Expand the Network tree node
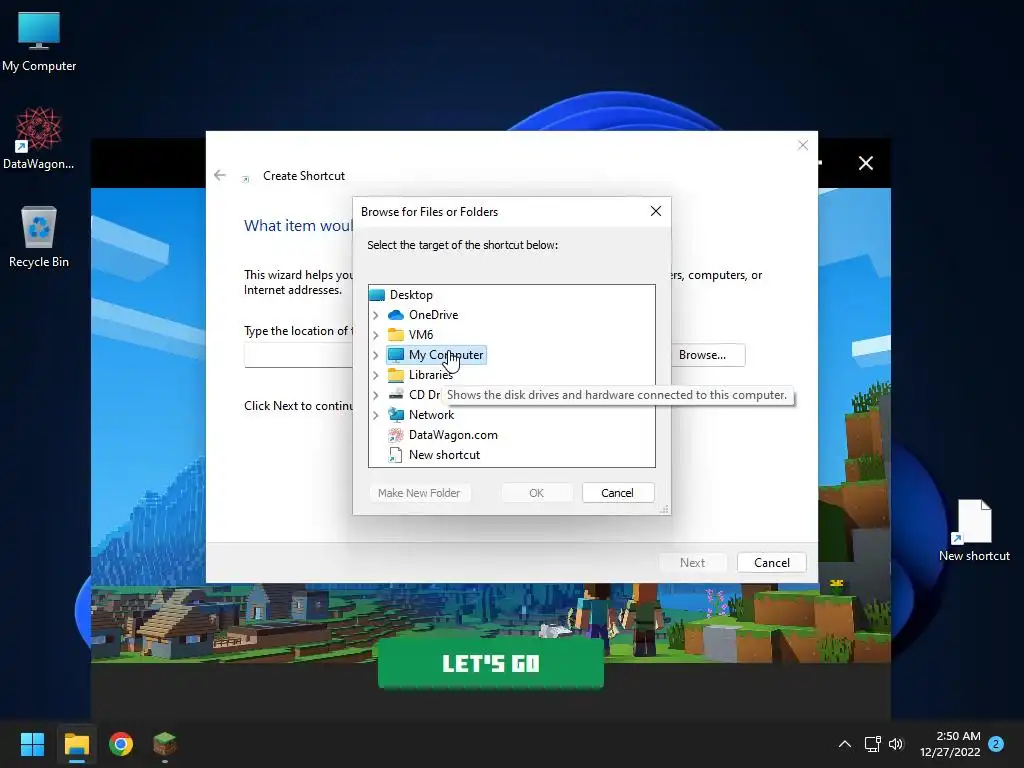The height and width of the screenshot is (768, 1024). [376, 415]
